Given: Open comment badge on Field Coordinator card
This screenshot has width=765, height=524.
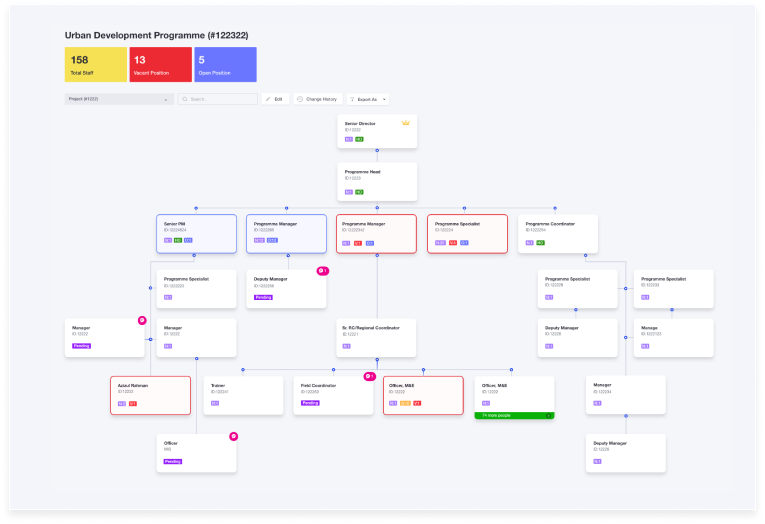Looking at the screenshot, I should coord(369,376).
